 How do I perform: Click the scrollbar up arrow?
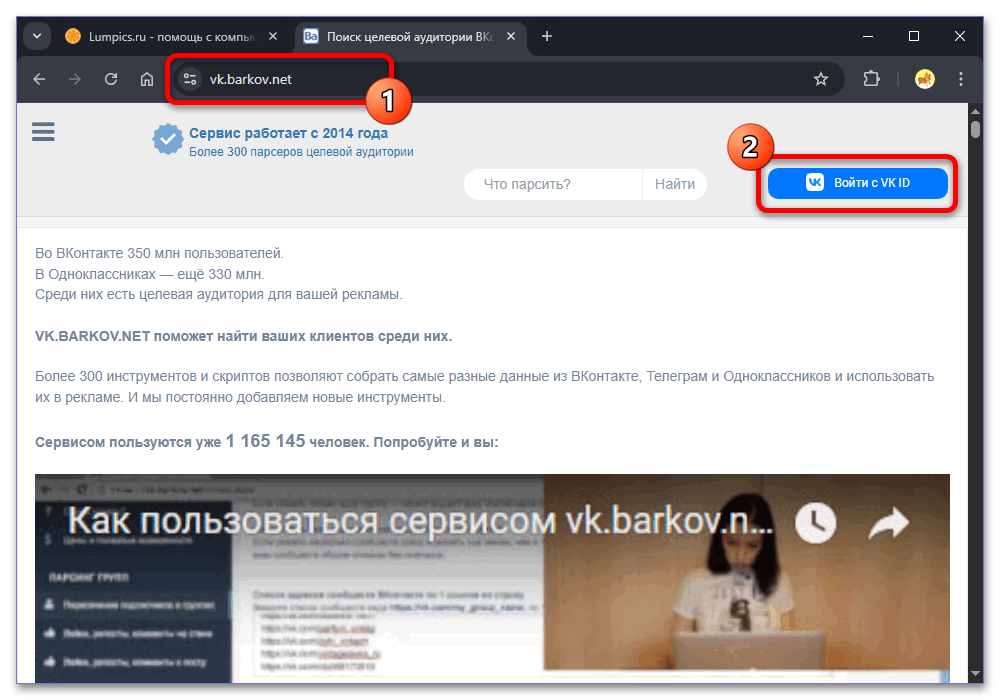[x=975, y=112]
